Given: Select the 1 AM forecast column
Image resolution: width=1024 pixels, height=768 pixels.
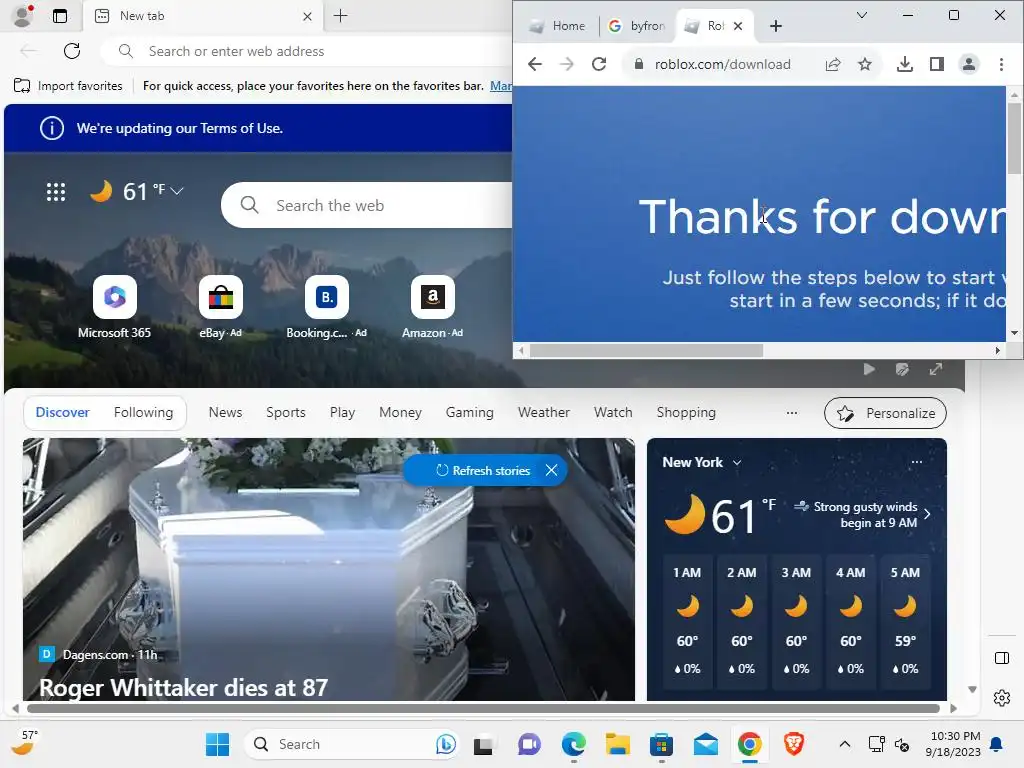Looking at the screenshot, I should (x=687, y=620).
